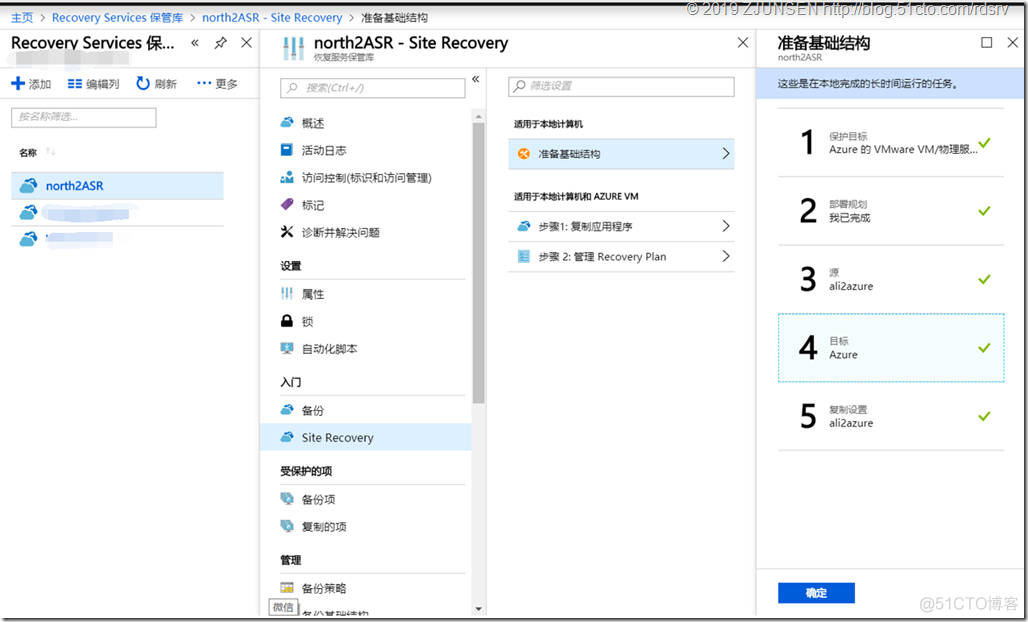Click the 自动化脚本 icon
The image size is (1028, 622).
coord(287,348)
